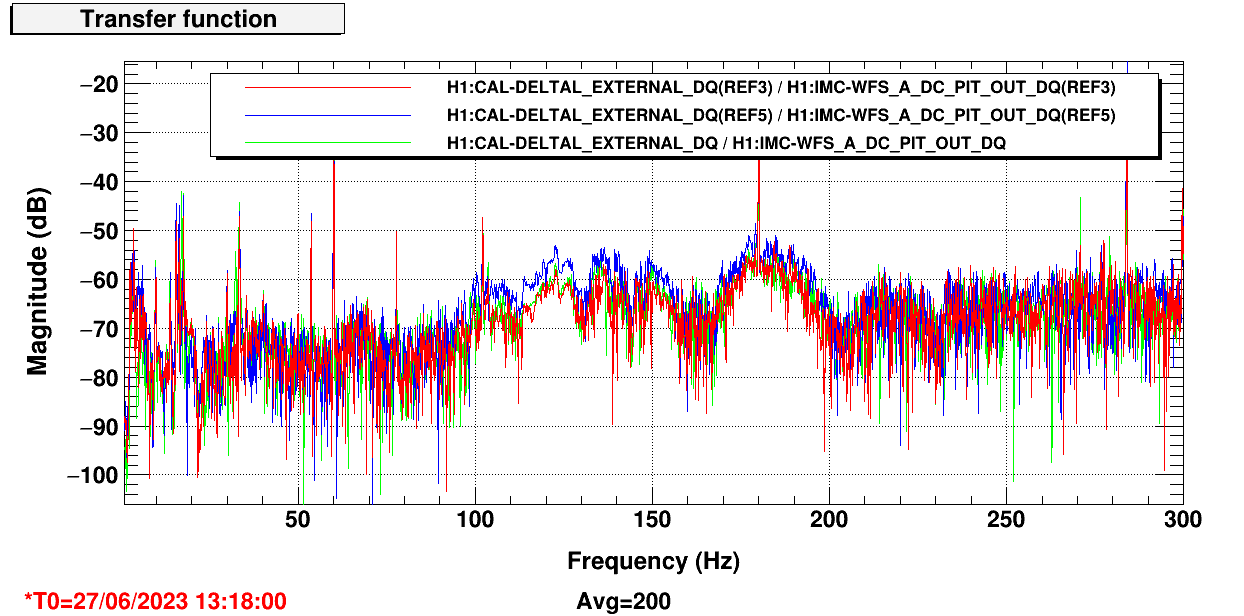Select the green legend line sample

click(328, 144)
